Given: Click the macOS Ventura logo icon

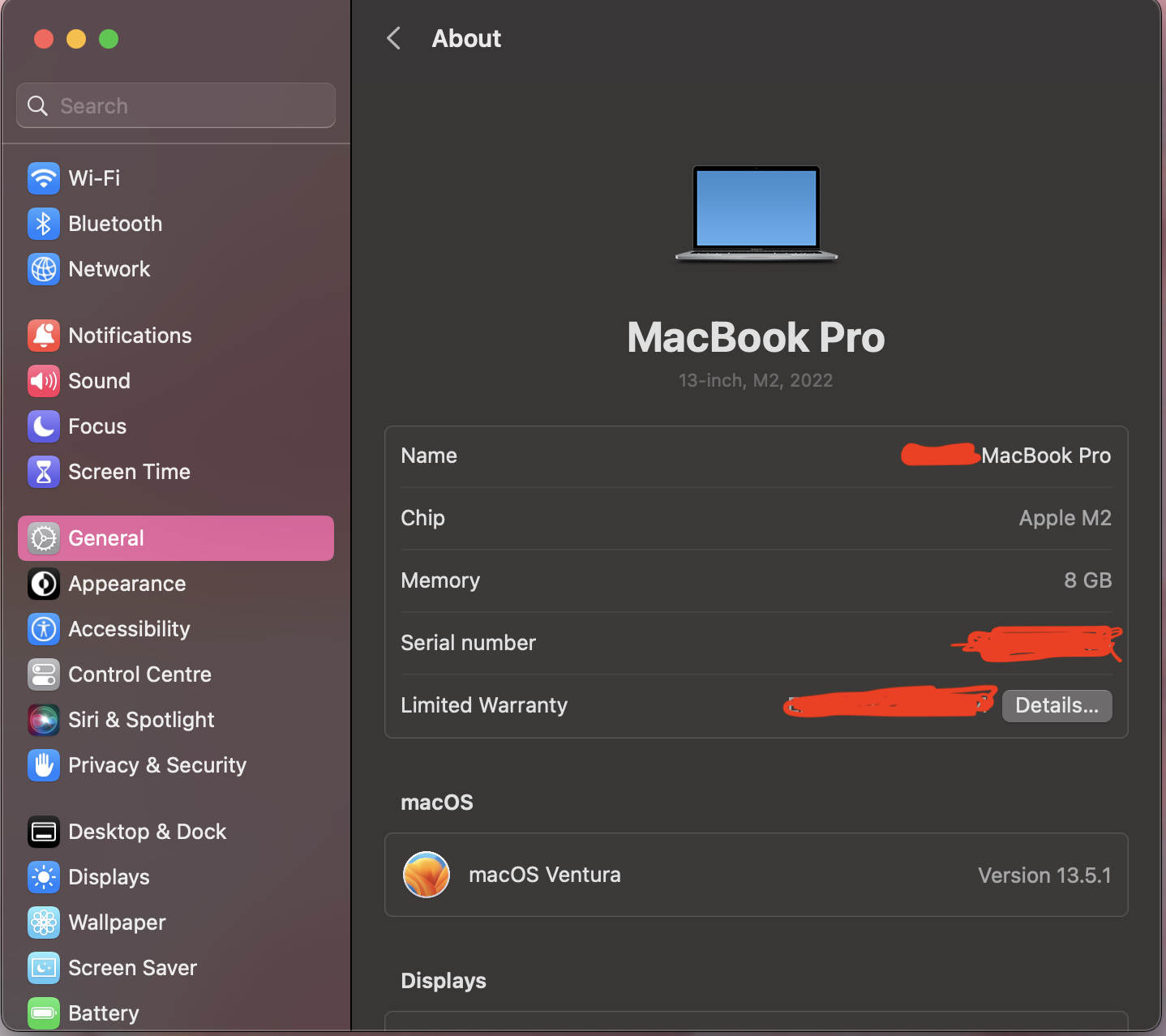Looking at the screenshot, I should pos(427,875).
